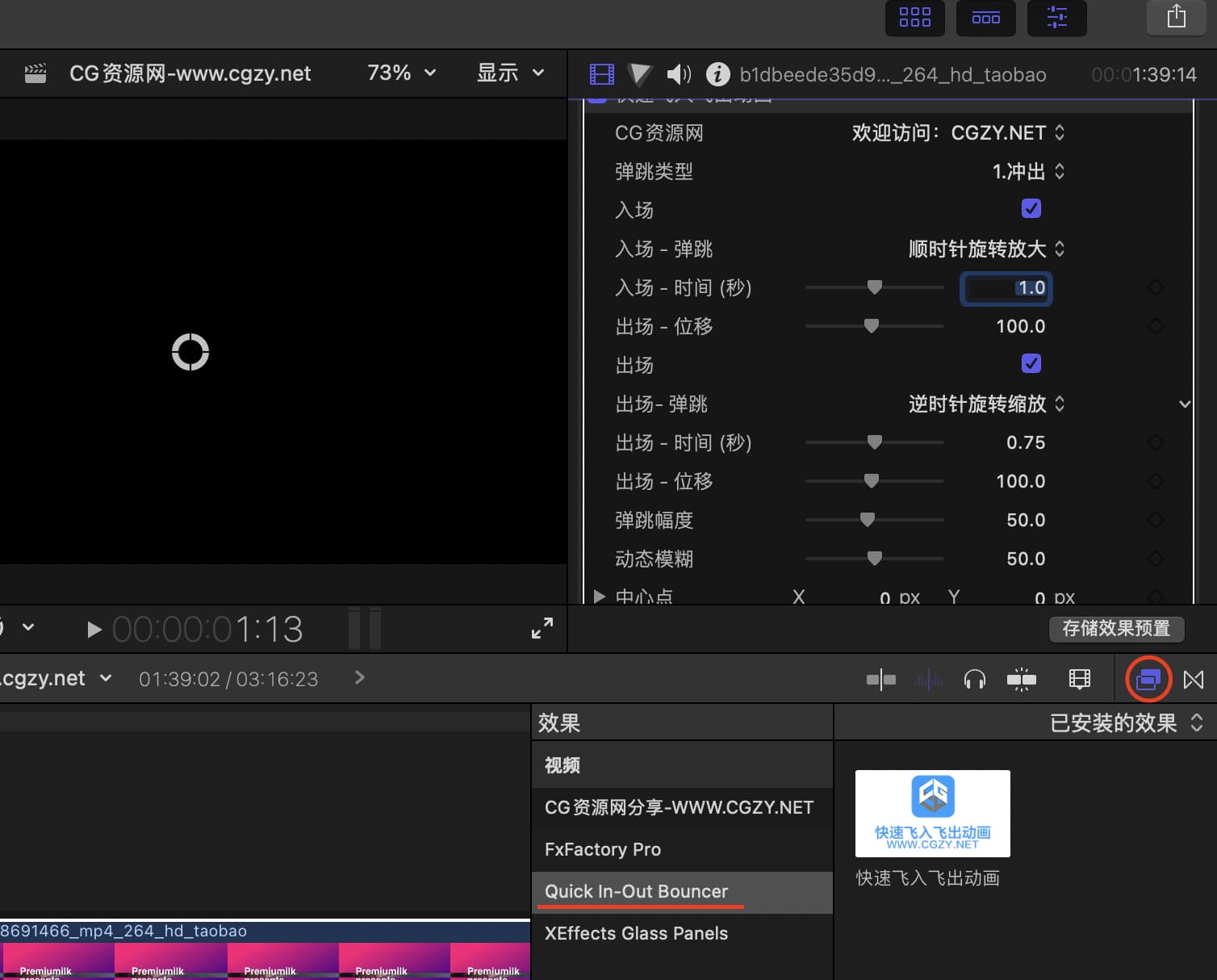Screen dimensions: 1217x980
Task: Solo selected clips with headphones icon
Action: (975, 680)
